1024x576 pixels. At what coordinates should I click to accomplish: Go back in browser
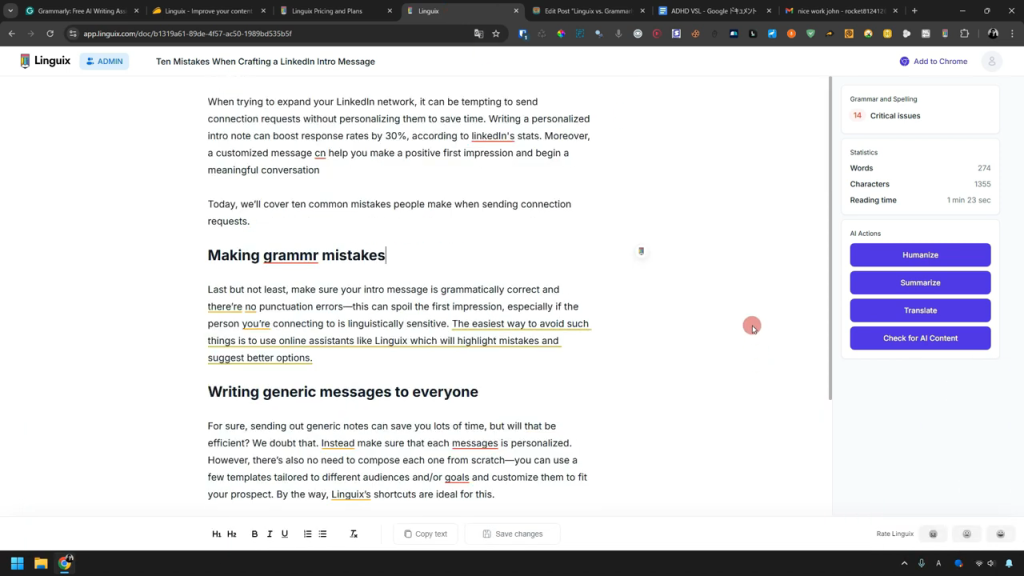tap(12, 33)
